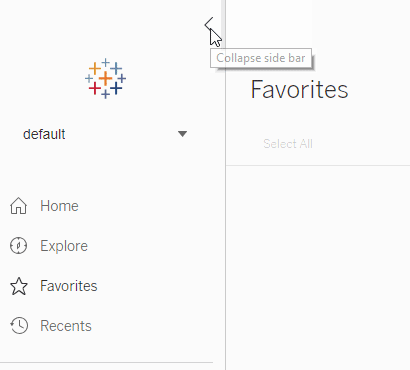
Task: Click the "Collapse side bar" tooltip
Action: coord(261,58)
